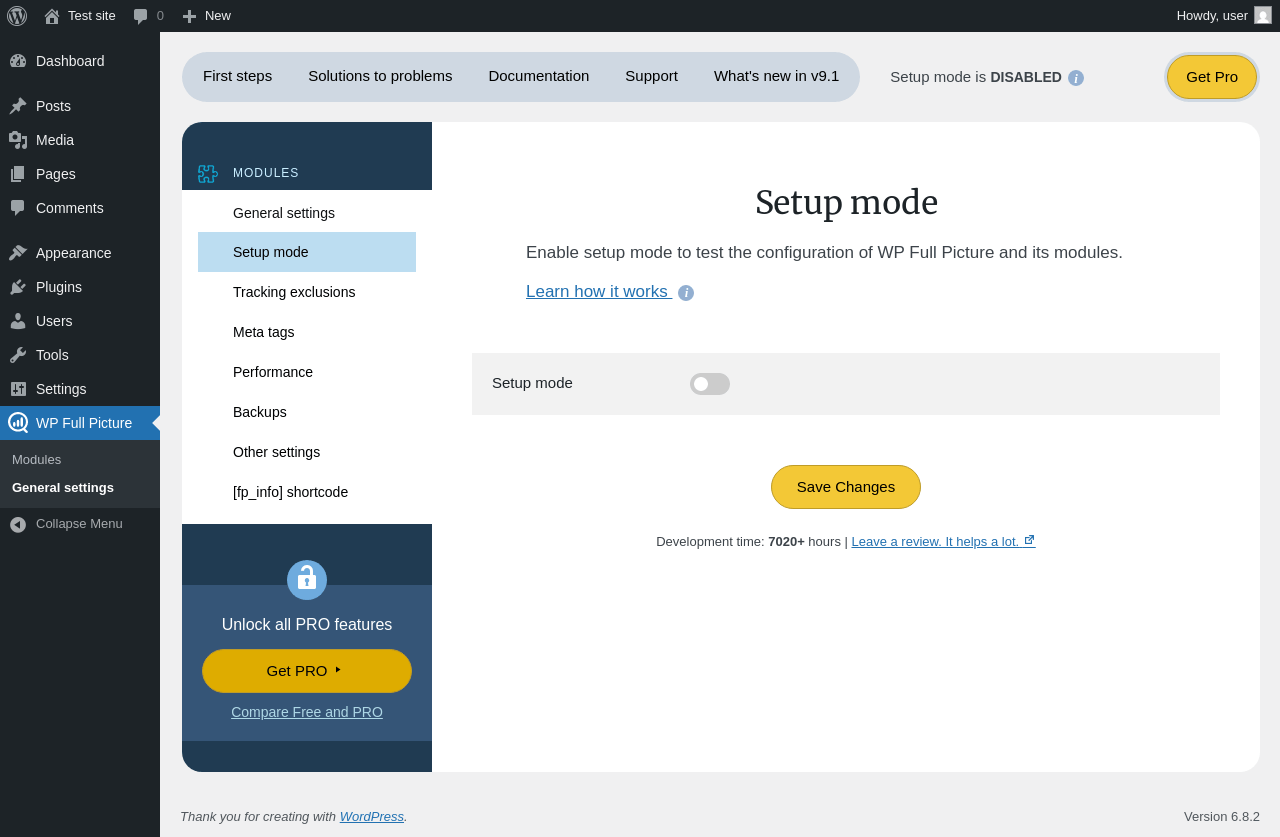Select Setup mode menu item
Screen dimensions: 1280x837
coord(307,252)
